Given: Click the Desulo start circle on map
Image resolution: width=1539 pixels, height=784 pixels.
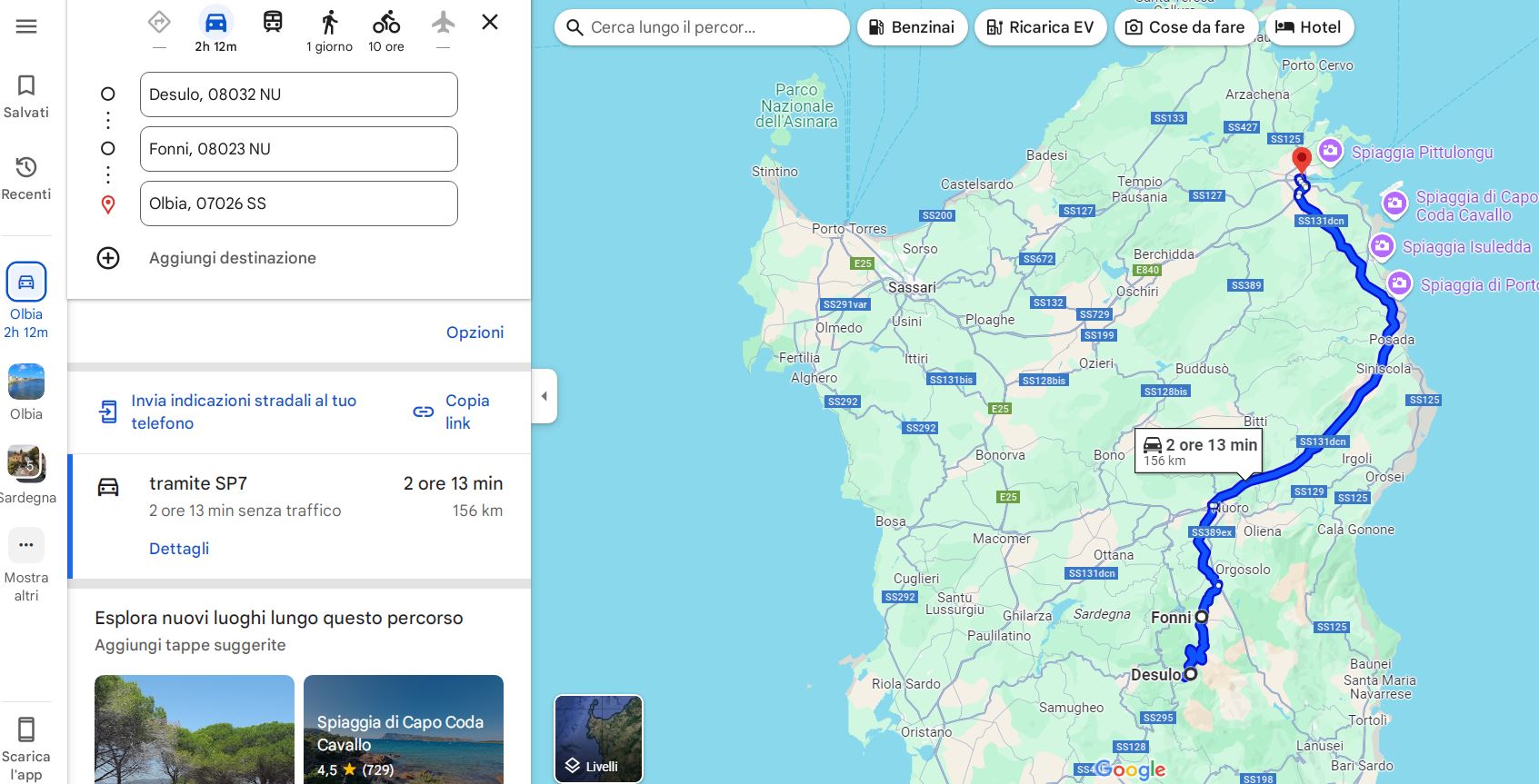Looking at the screenshot, I should tap(1191, 674).
